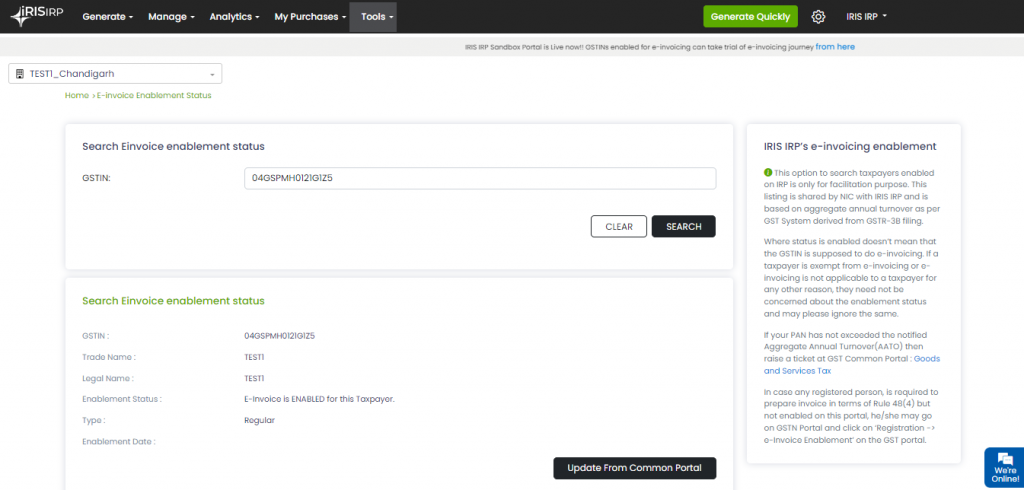Open the Tools menu
This screenshot has height=490, width=1024.
pyautogui.click(x=377, y=17)
